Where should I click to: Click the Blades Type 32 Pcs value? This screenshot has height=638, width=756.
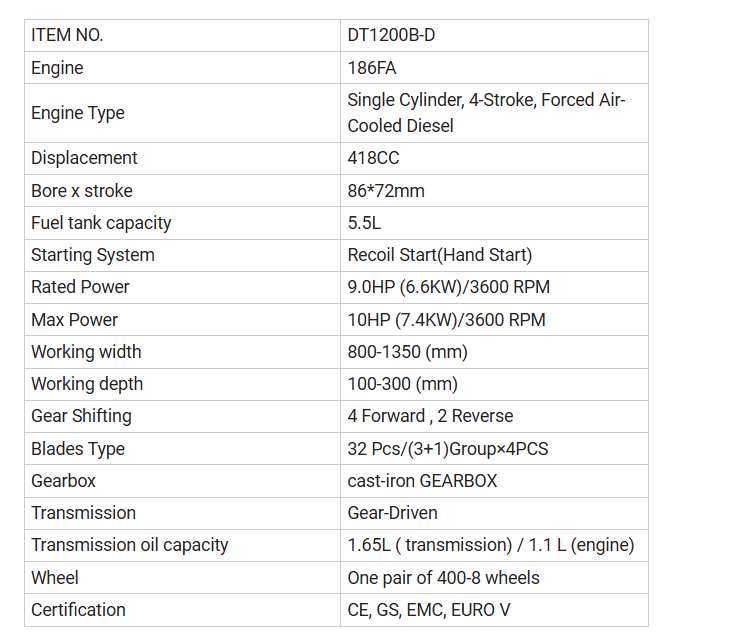tap(447, 448)
